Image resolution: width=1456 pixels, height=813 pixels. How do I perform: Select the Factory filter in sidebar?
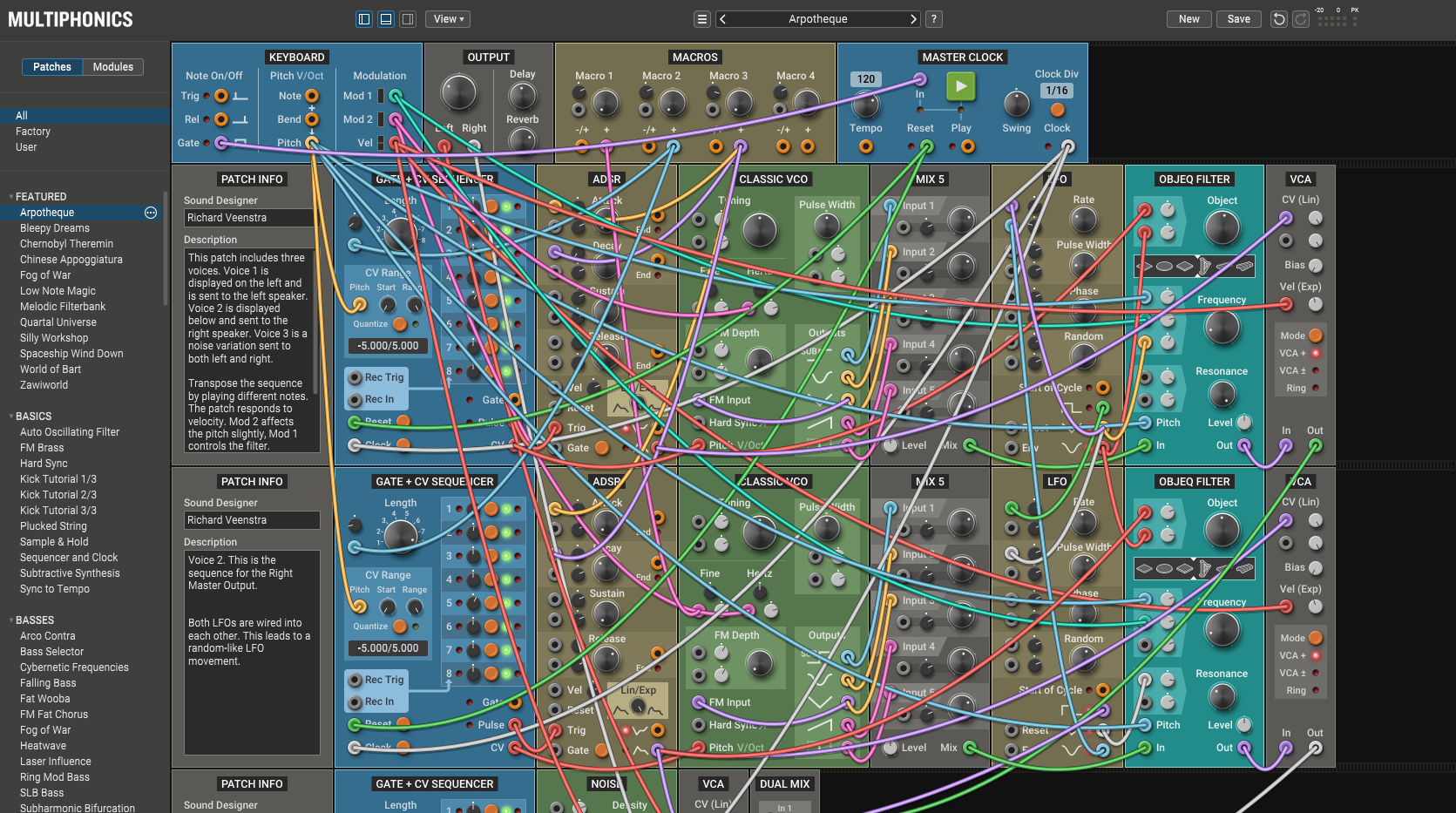33,132
